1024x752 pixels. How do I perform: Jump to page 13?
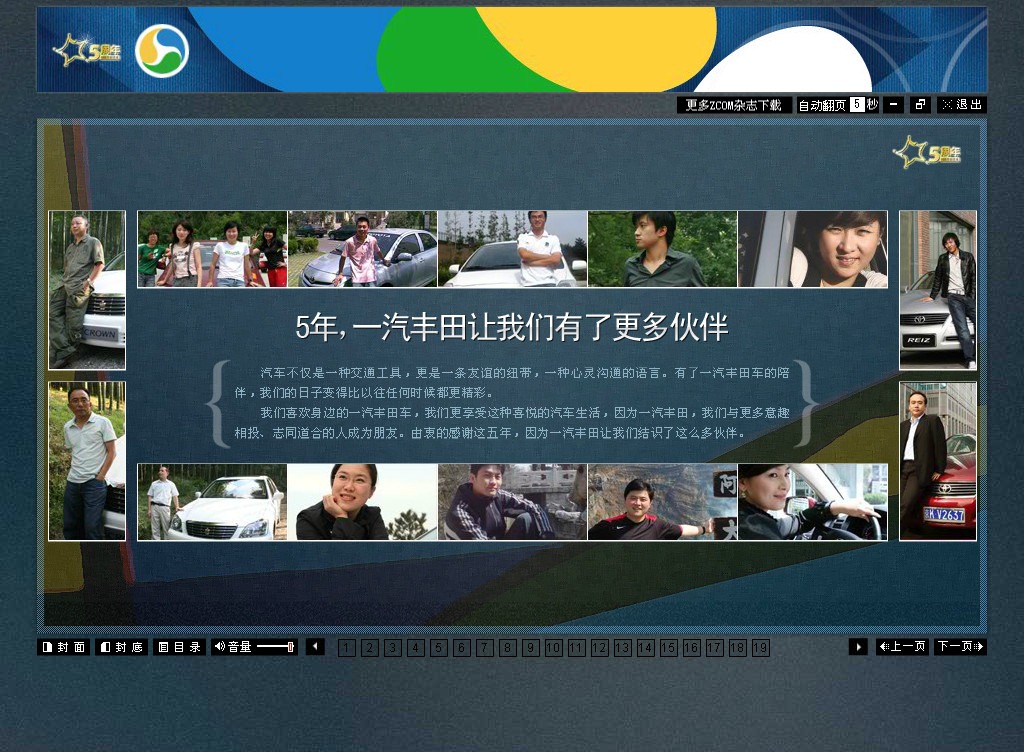[x=622, y=648]
